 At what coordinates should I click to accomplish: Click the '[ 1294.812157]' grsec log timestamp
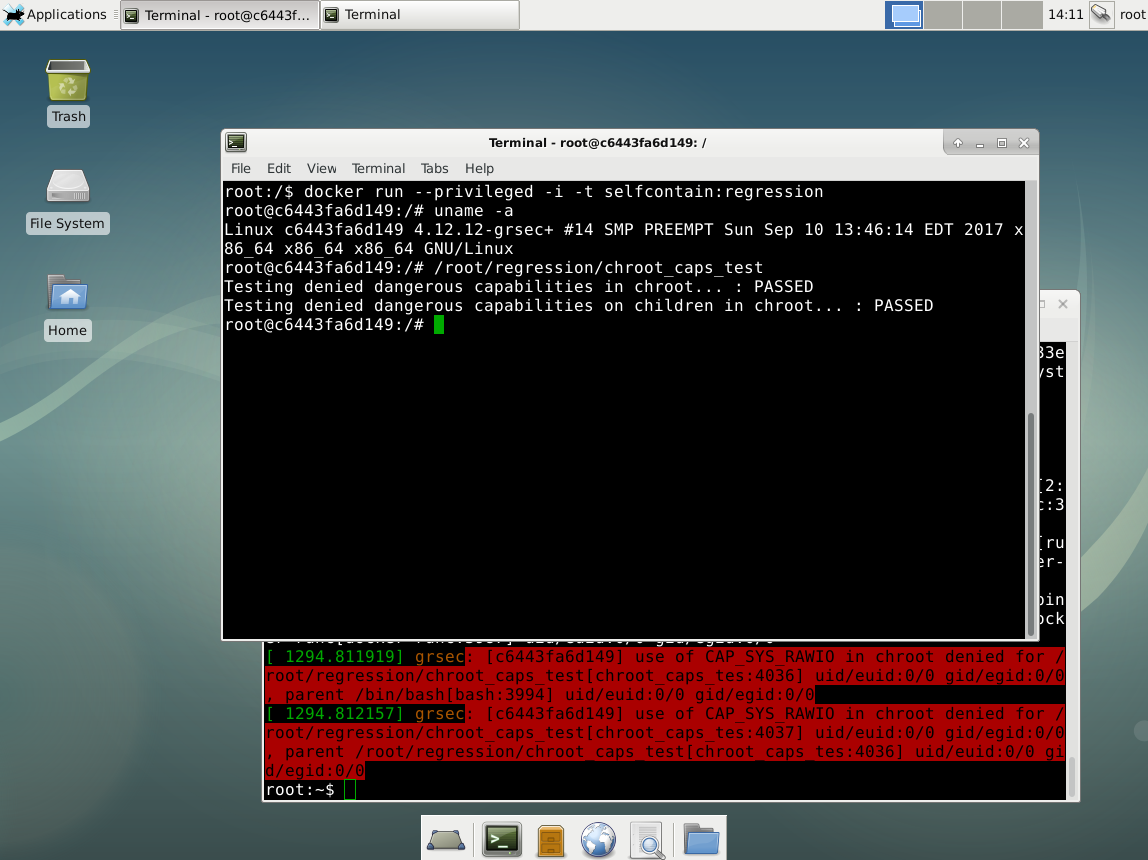click(x=335, y=714)
